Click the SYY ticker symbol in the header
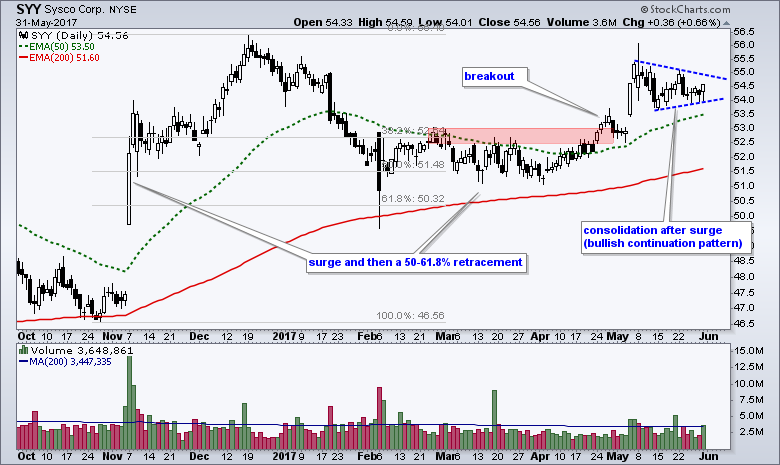 point(29,9)
